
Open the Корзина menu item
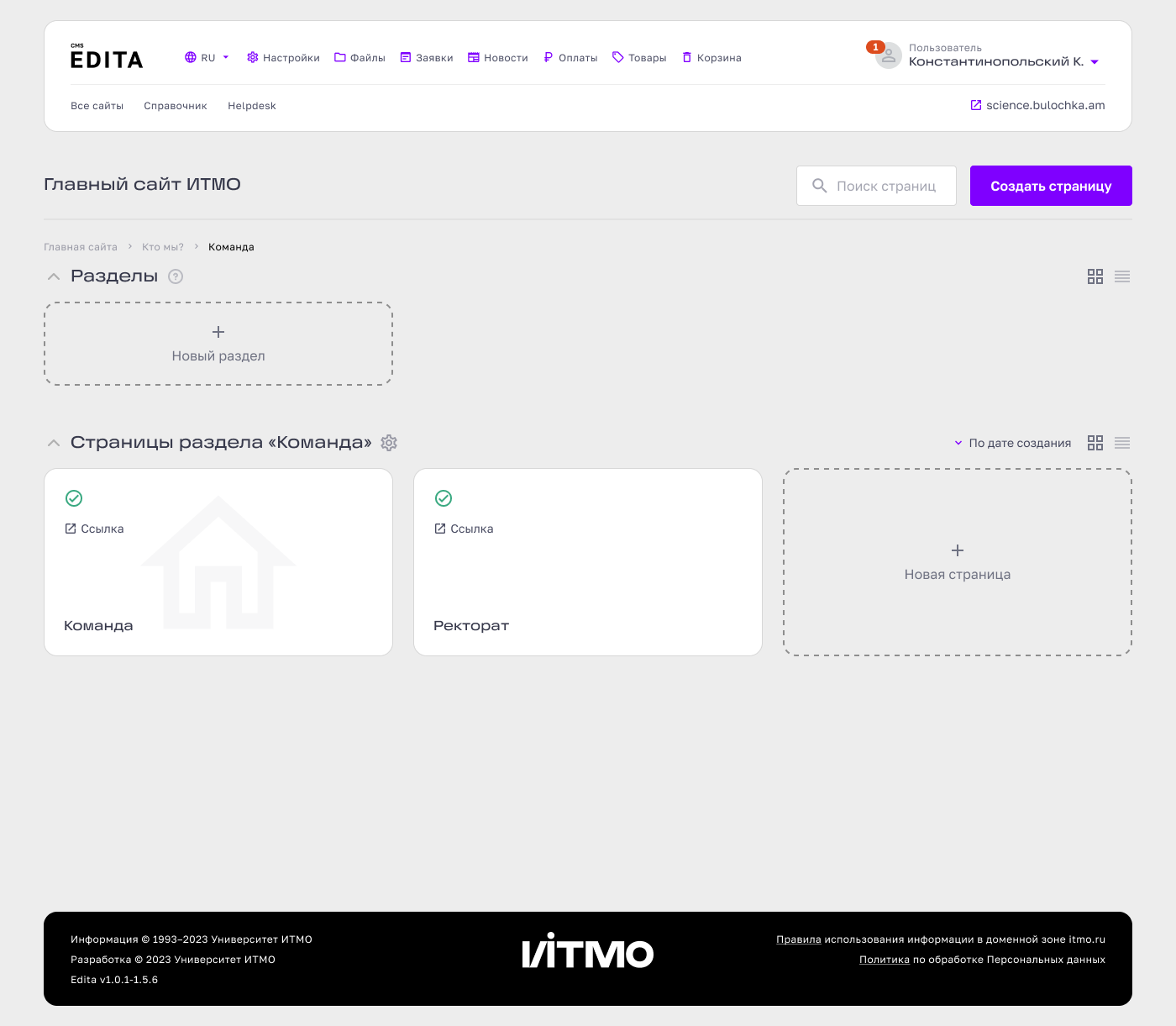[x=711, y=58]
